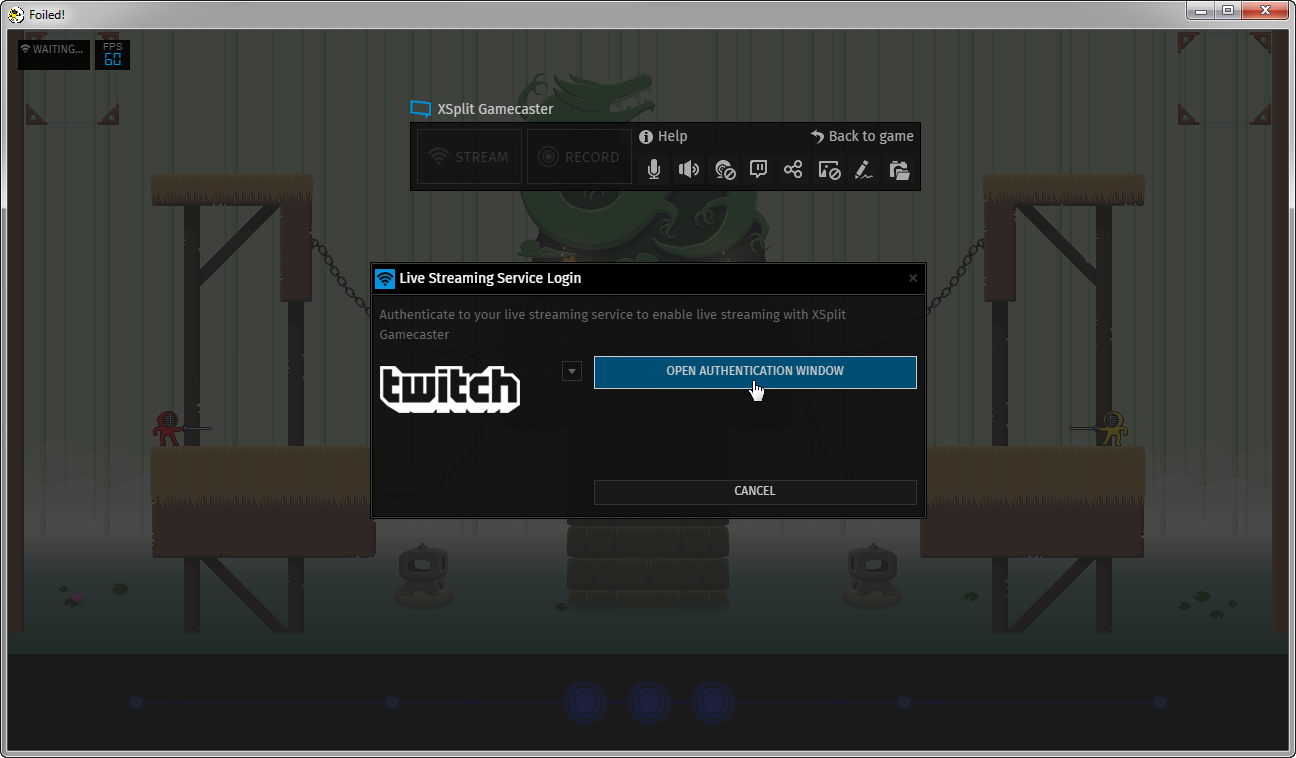The image size is (1296, 758).
Task: Maximize the Foiled! window
Action: (x=1228, y=11)
